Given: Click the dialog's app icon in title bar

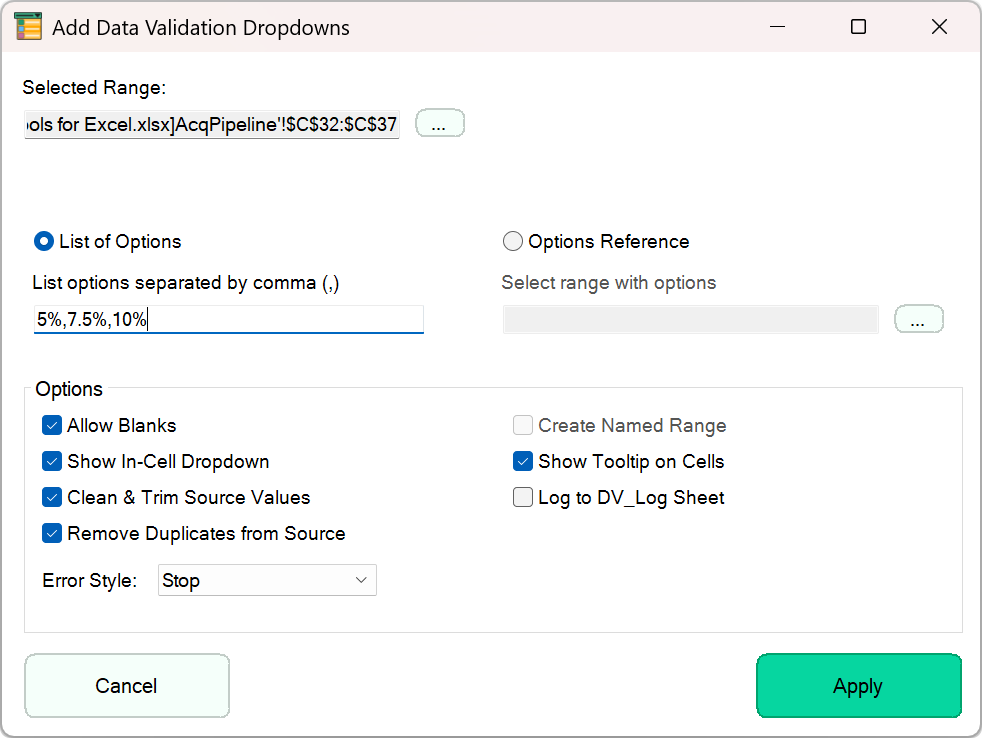Looking at the screenshot, I should pos(28,26).
